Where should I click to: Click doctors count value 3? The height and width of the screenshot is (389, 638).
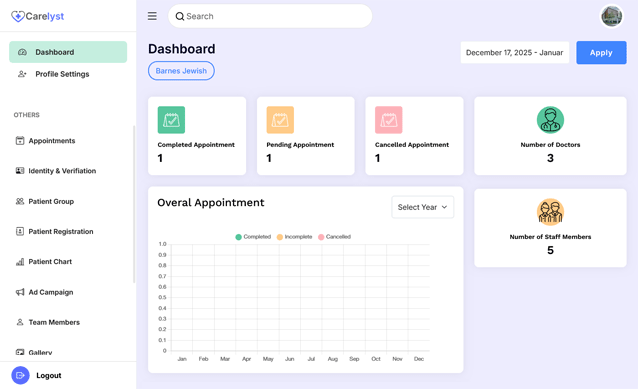pos(550,158)
